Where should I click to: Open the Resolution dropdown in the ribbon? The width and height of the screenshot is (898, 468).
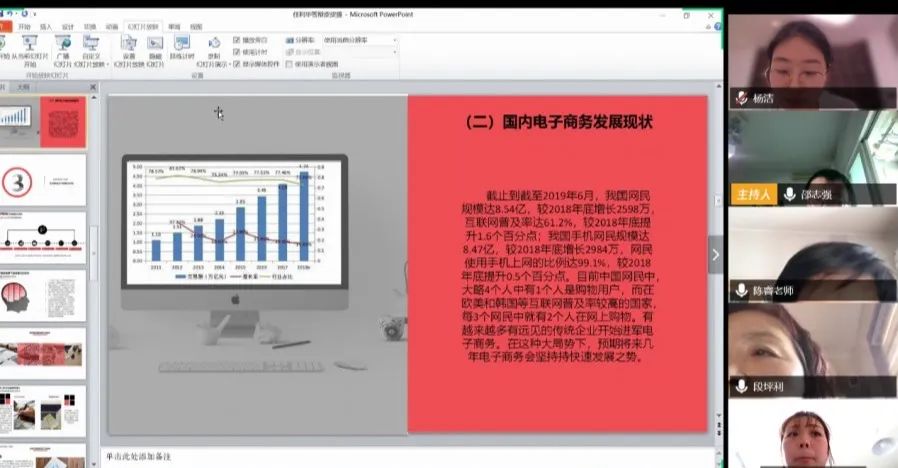click(394, 40)
